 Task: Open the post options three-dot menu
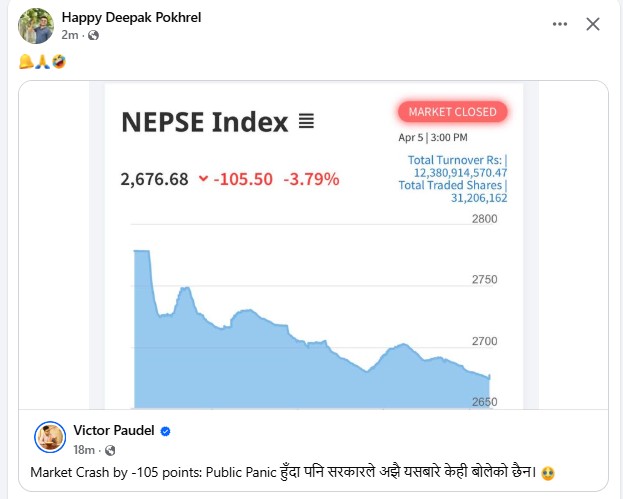(x=558, y=25)
